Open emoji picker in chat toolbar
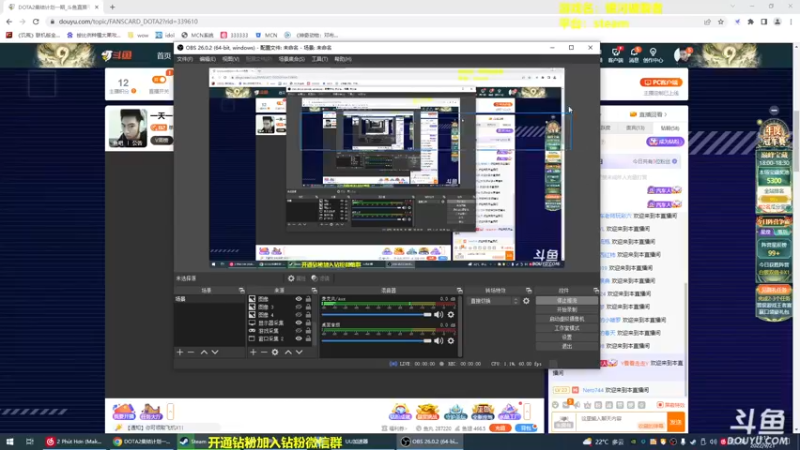 [x=555, y=405]
